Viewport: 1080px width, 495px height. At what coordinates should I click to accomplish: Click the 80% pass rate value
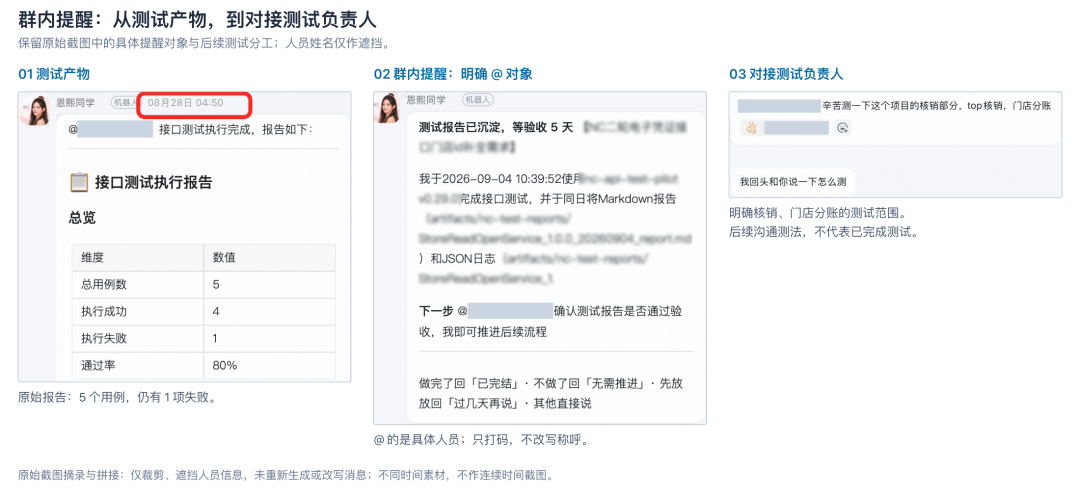[x=225, y=366]
